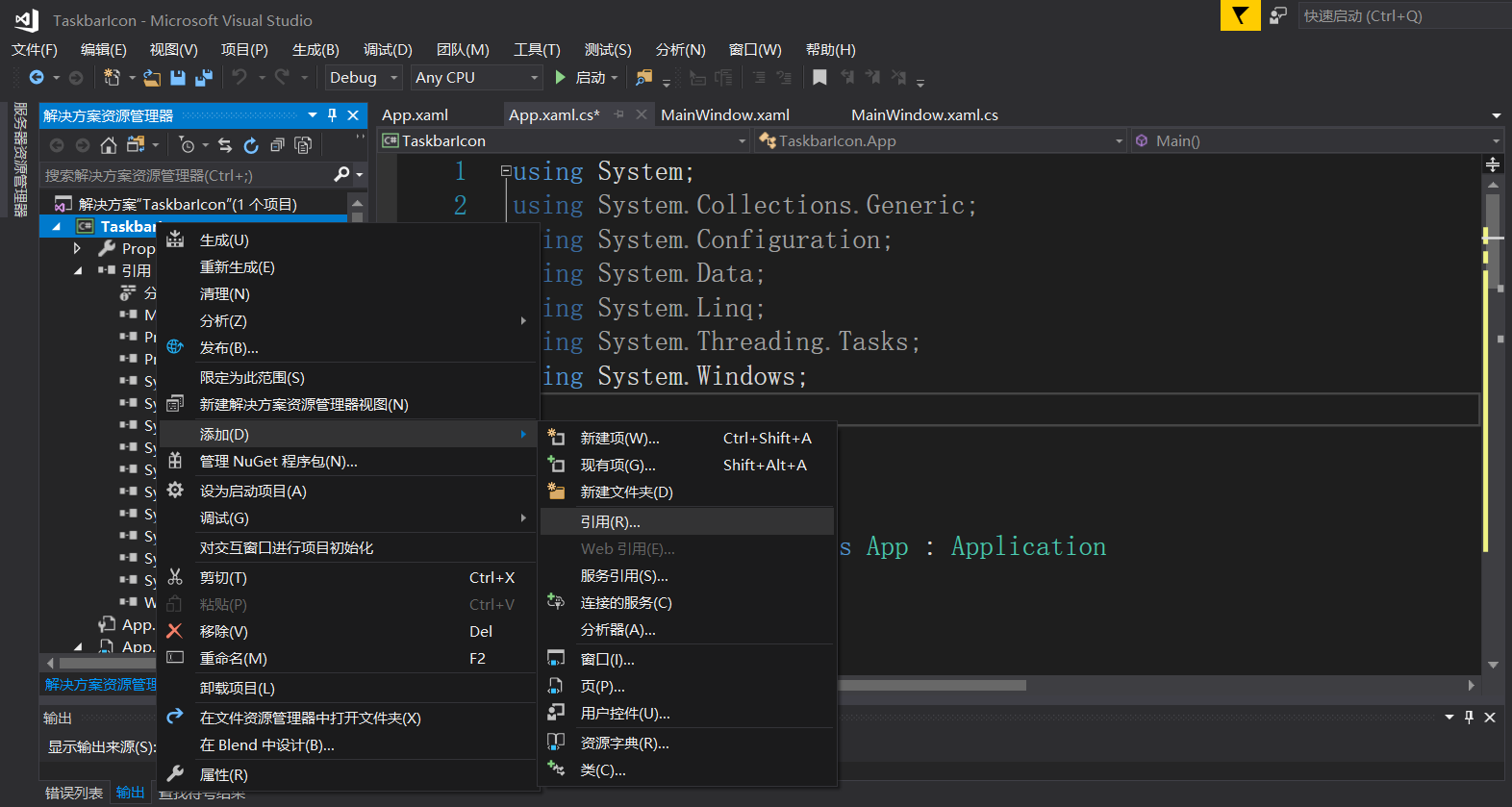Click the find in files toolbar icon

click(643, 78)
